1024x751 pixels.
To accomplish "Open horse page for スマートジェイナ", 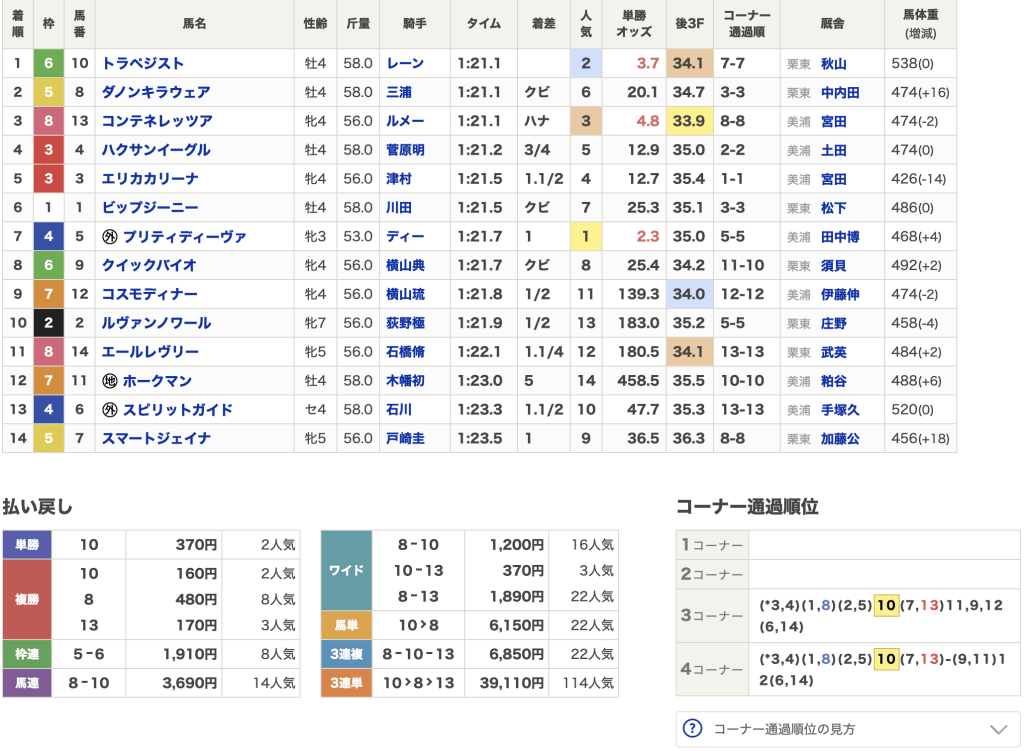I will click(155, 438).
